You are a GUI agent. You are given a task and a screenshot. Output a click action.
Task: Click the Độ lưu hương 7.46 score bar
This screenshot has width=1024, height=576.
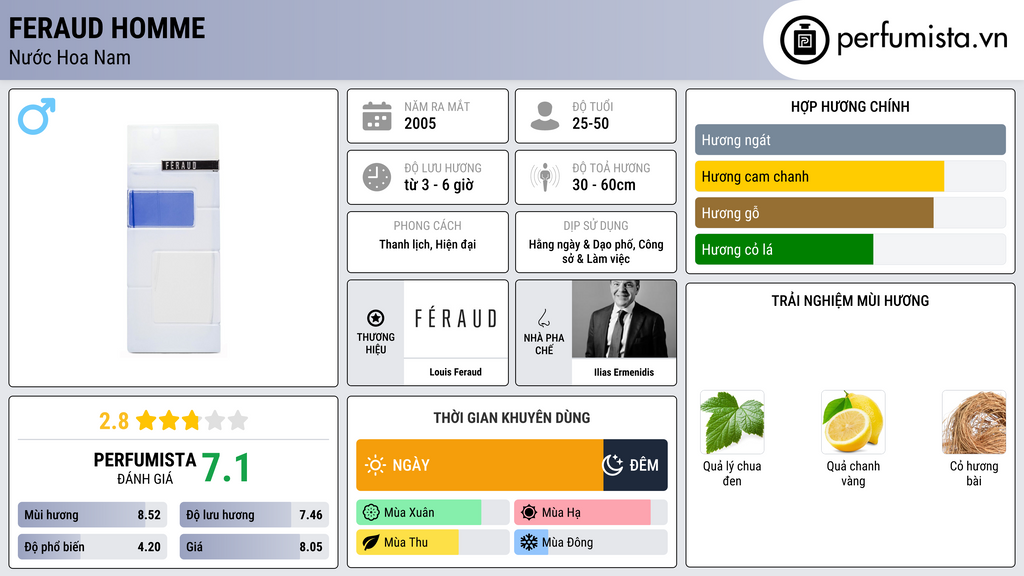point(254,515)
